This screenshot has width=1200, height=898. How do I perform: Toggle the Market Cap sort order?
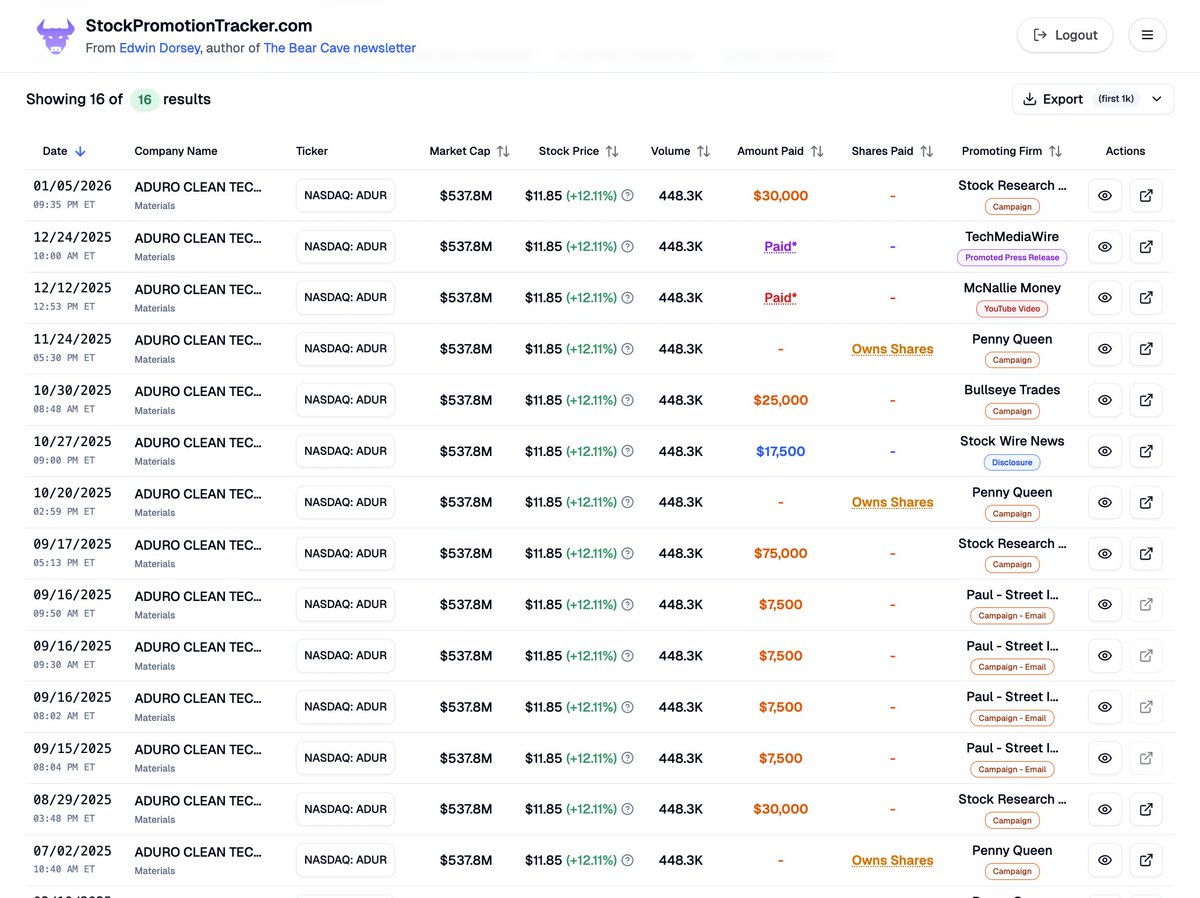(500, 151)
